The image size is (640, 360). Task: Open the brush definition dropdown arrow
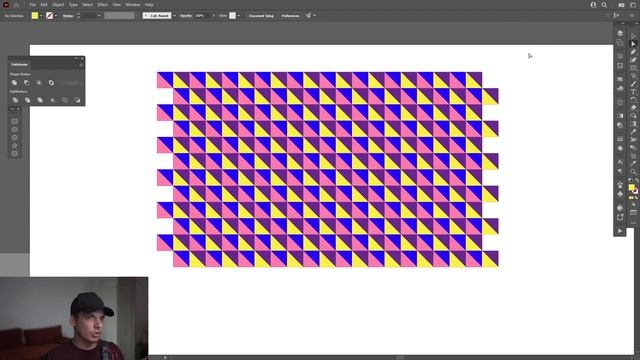coord(174,16)
